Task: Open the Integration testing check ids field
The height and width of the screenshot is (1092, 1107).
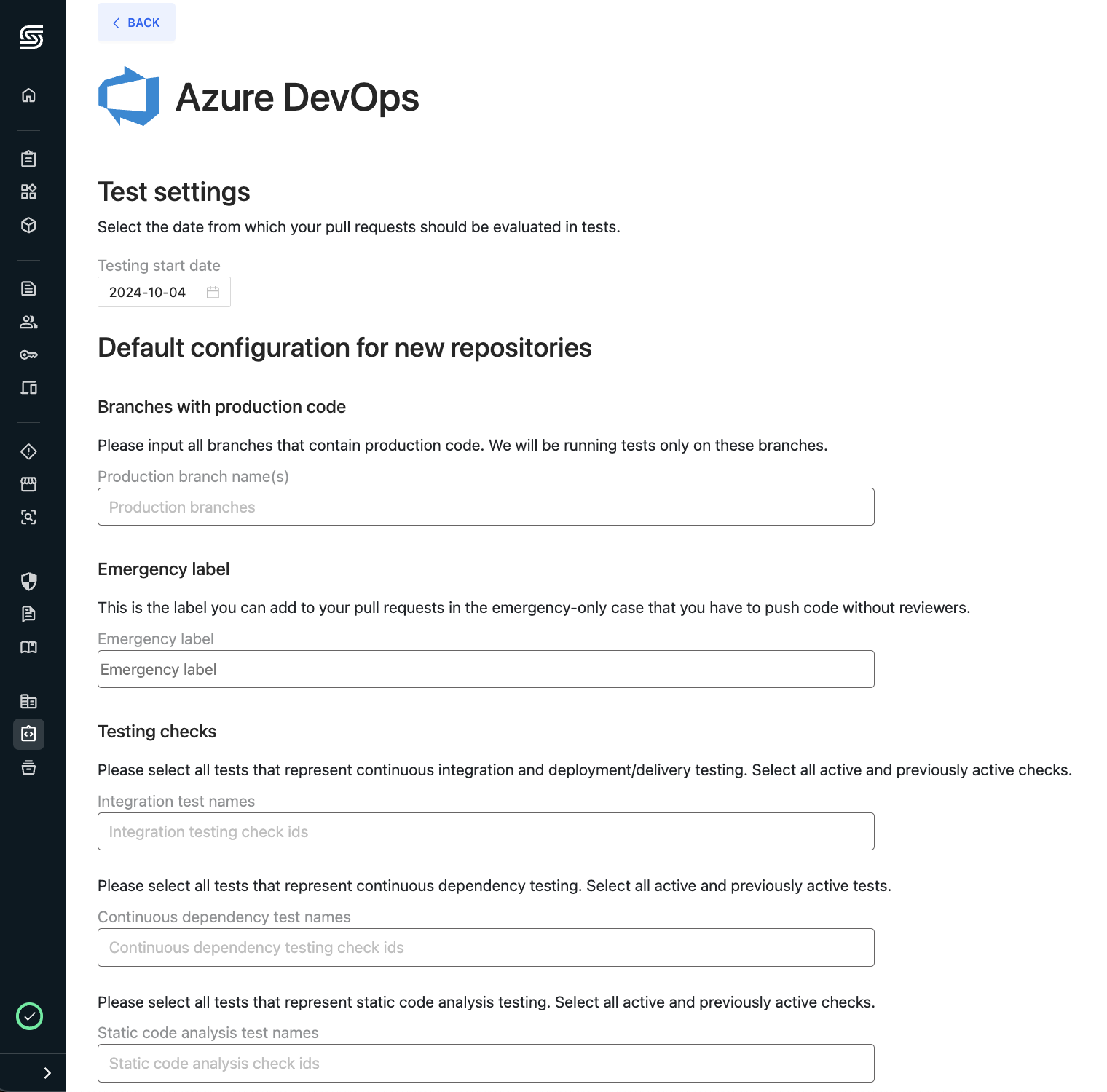Action: coord(486,831)
